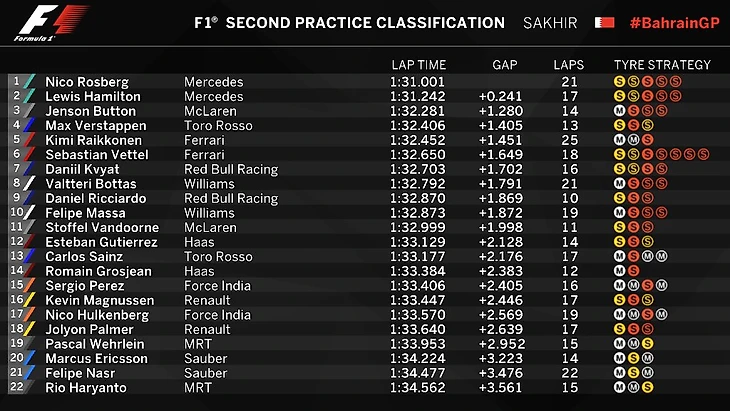Select Romain Grosjean's red supersoft tyre icon
The image size is (730, 411).
634,271
